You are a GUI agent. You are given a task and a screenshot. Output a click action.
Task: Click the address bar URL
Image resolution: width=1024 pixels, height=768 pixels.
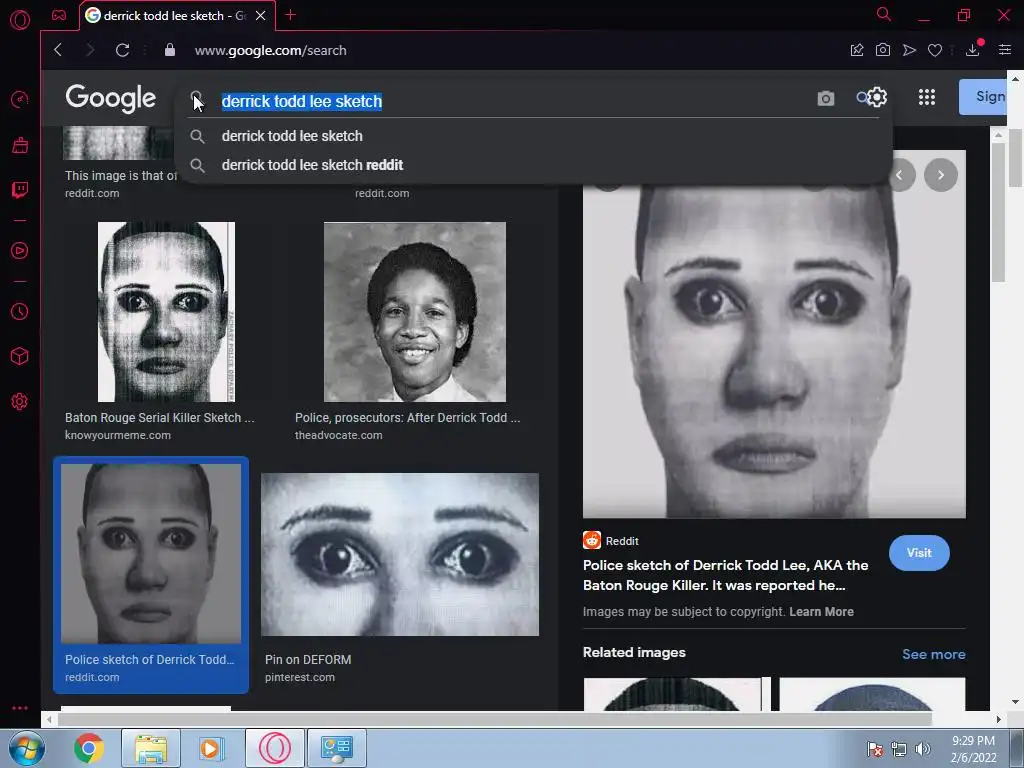(270, 50)
